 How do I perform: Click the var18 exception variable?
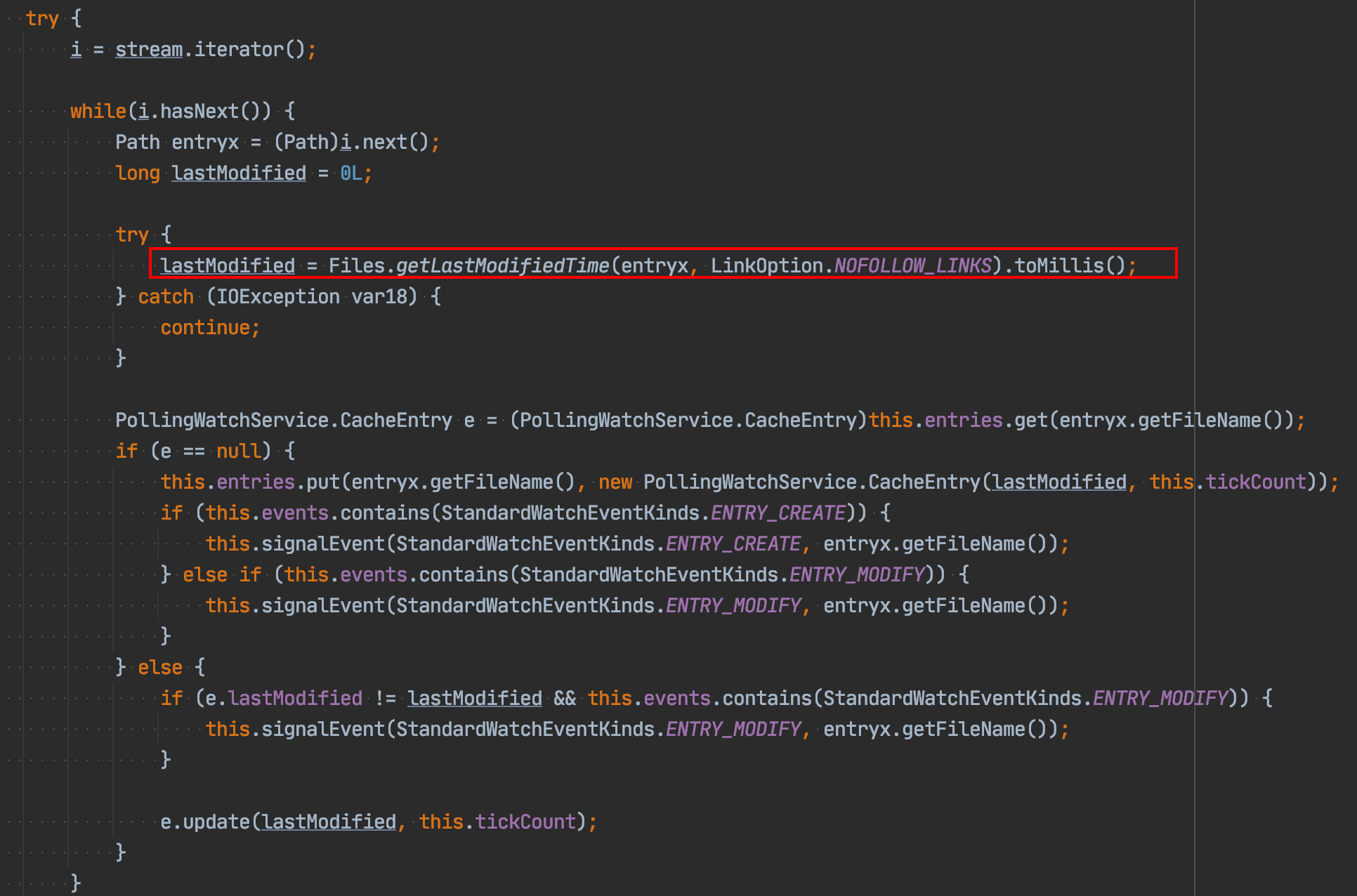pos(379,296)
